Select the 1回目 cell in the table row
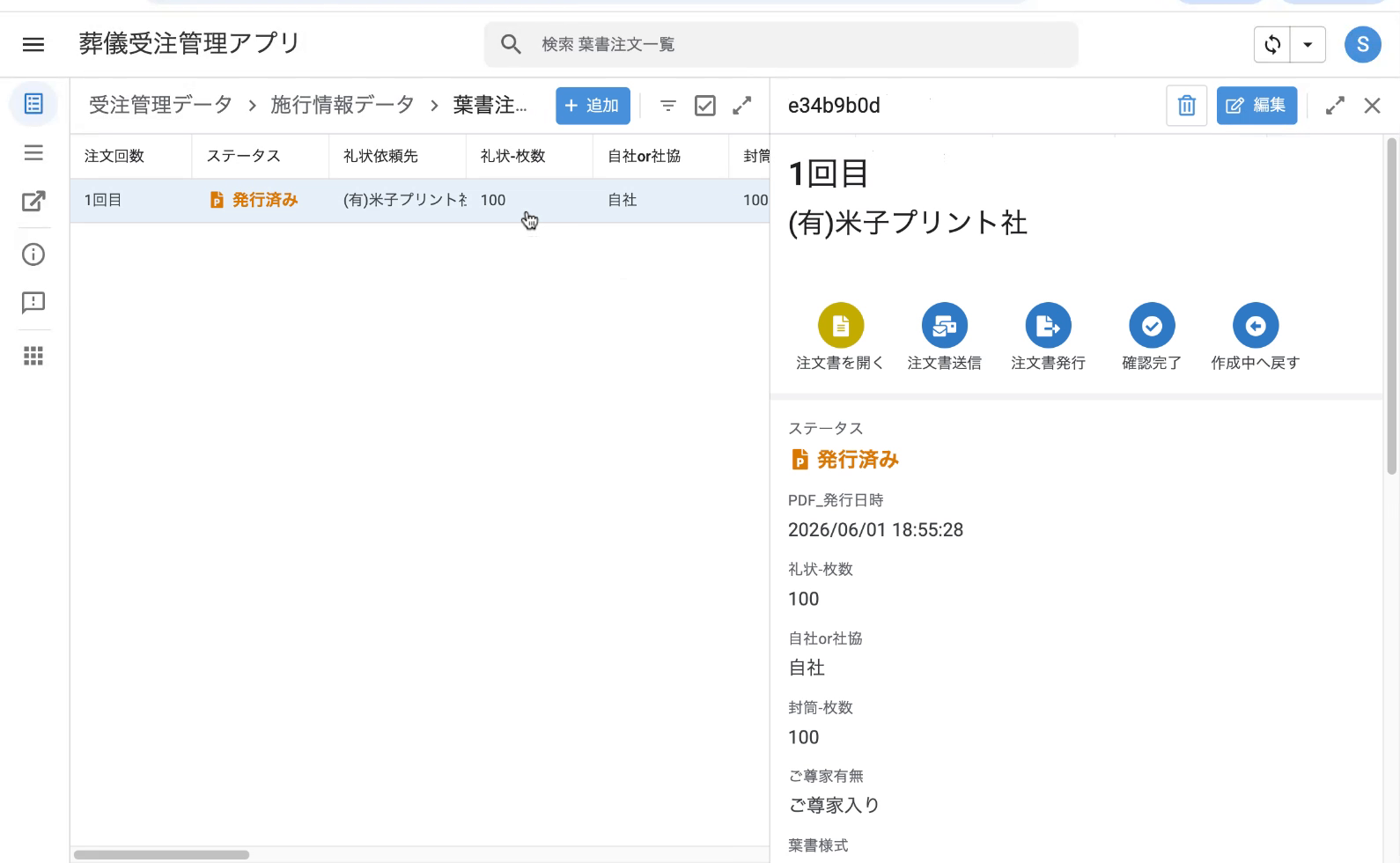Screen dimensions: 1400x863 103,200
